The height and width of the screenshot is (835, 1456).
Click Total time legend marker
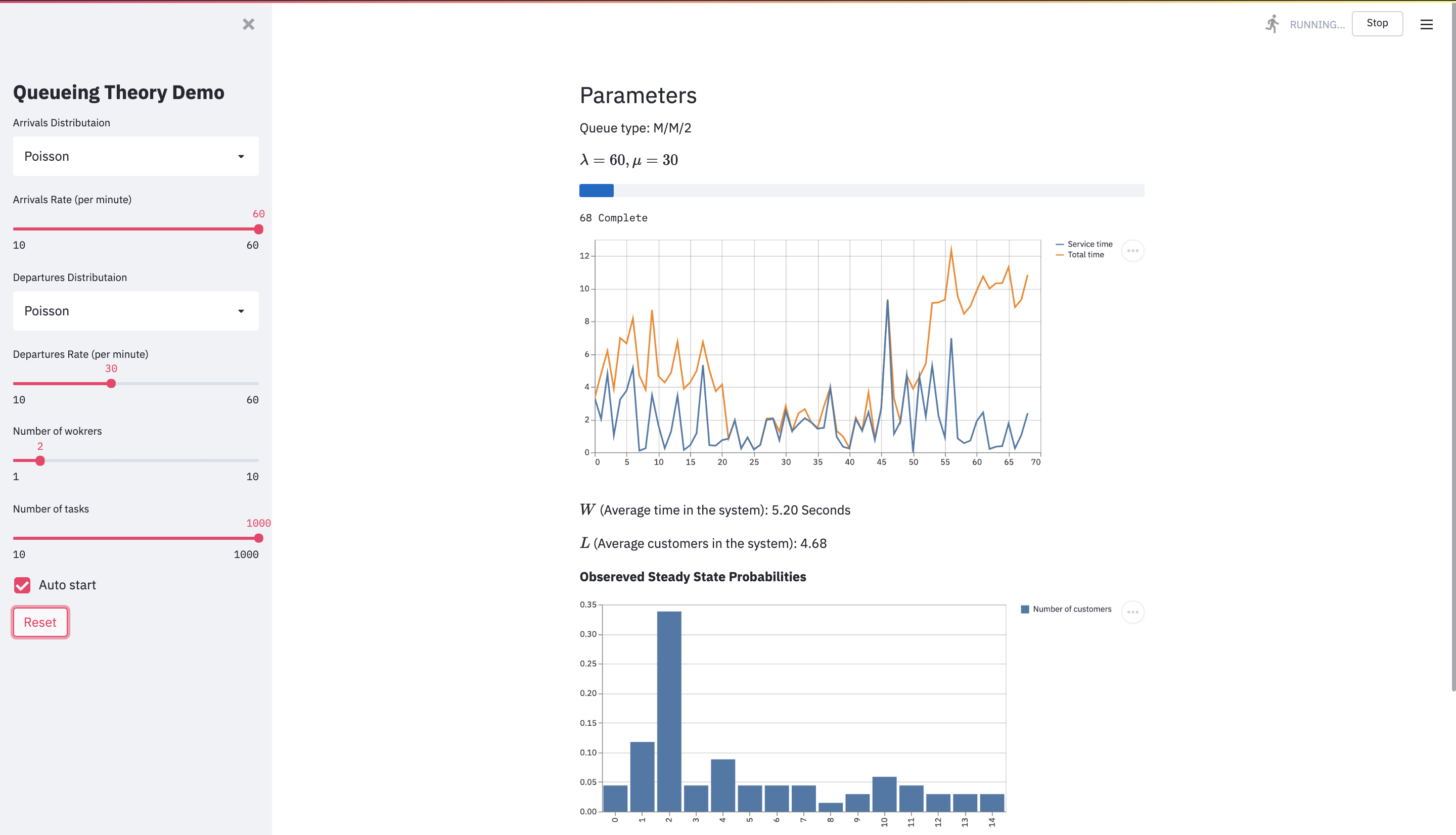(1059, 255)
